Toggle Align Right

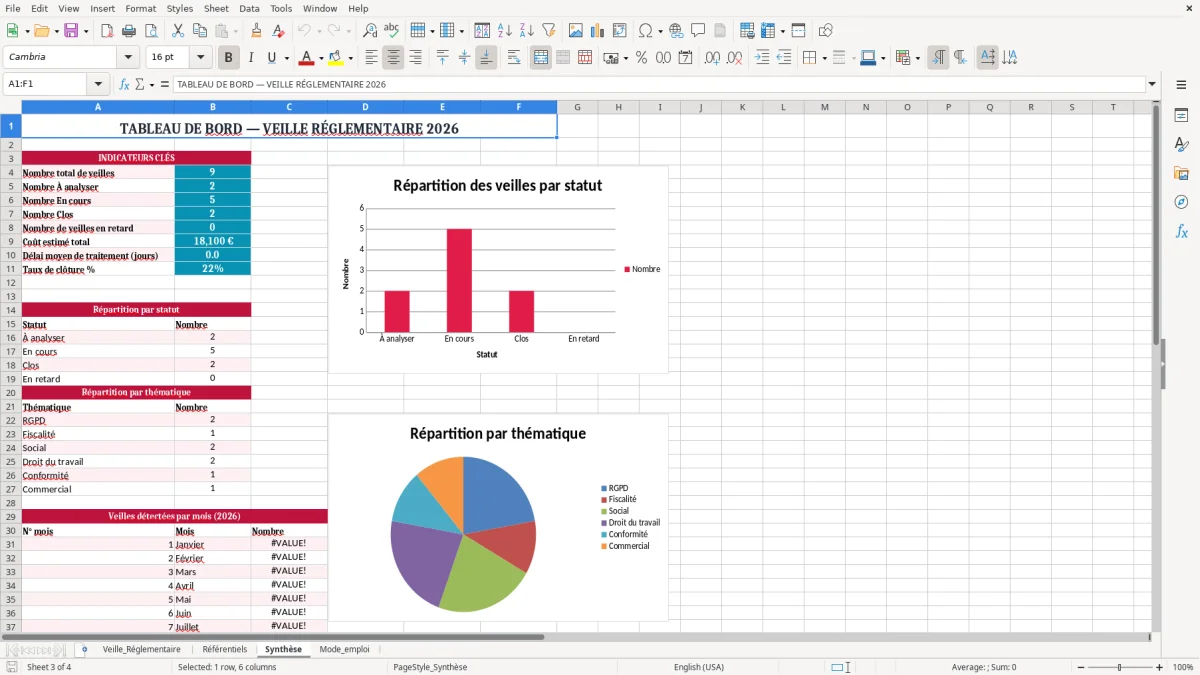coord(415,57)
